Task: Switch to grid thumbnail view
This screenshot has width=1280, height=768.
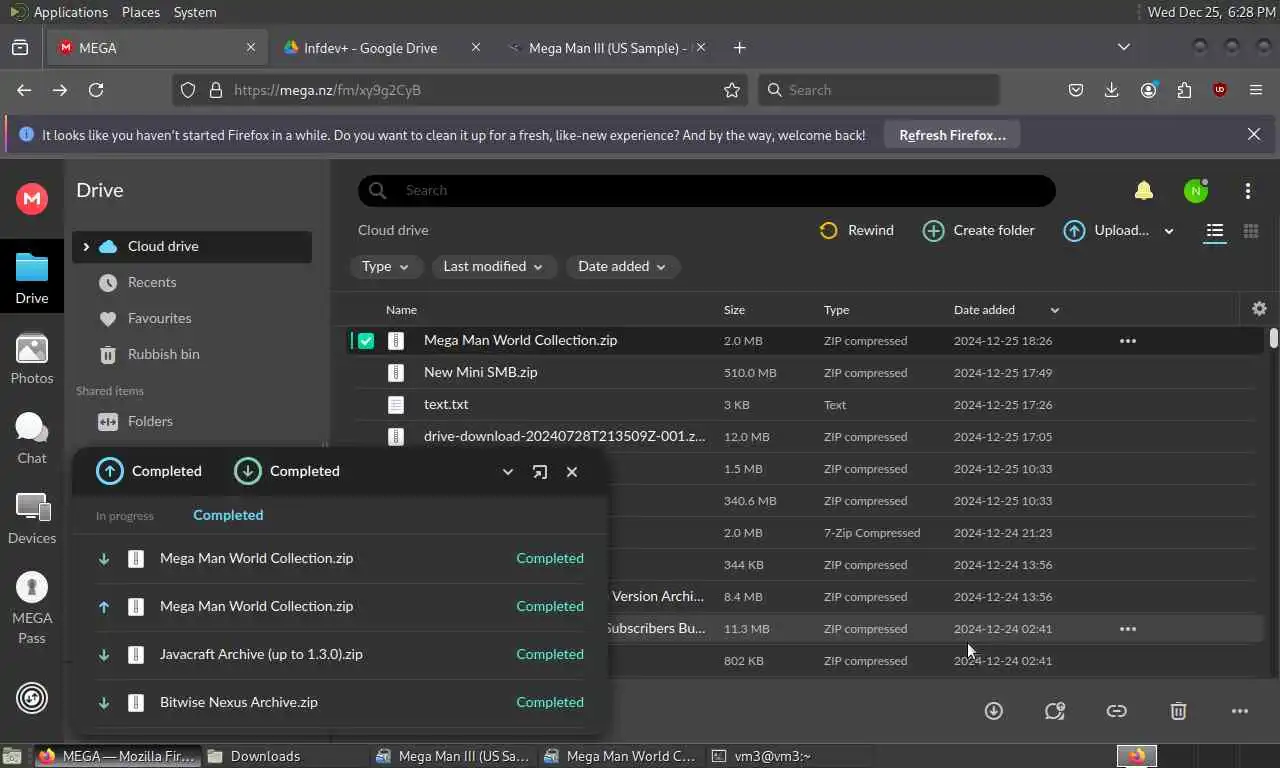Action: [x=1250, y=231]
